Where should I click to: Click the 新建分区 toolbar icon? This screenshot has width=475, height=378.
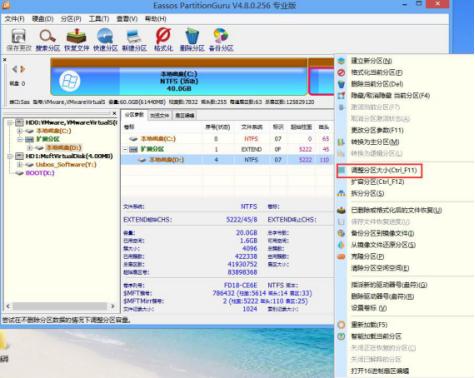pyautogui.click(x=134, y=39)
